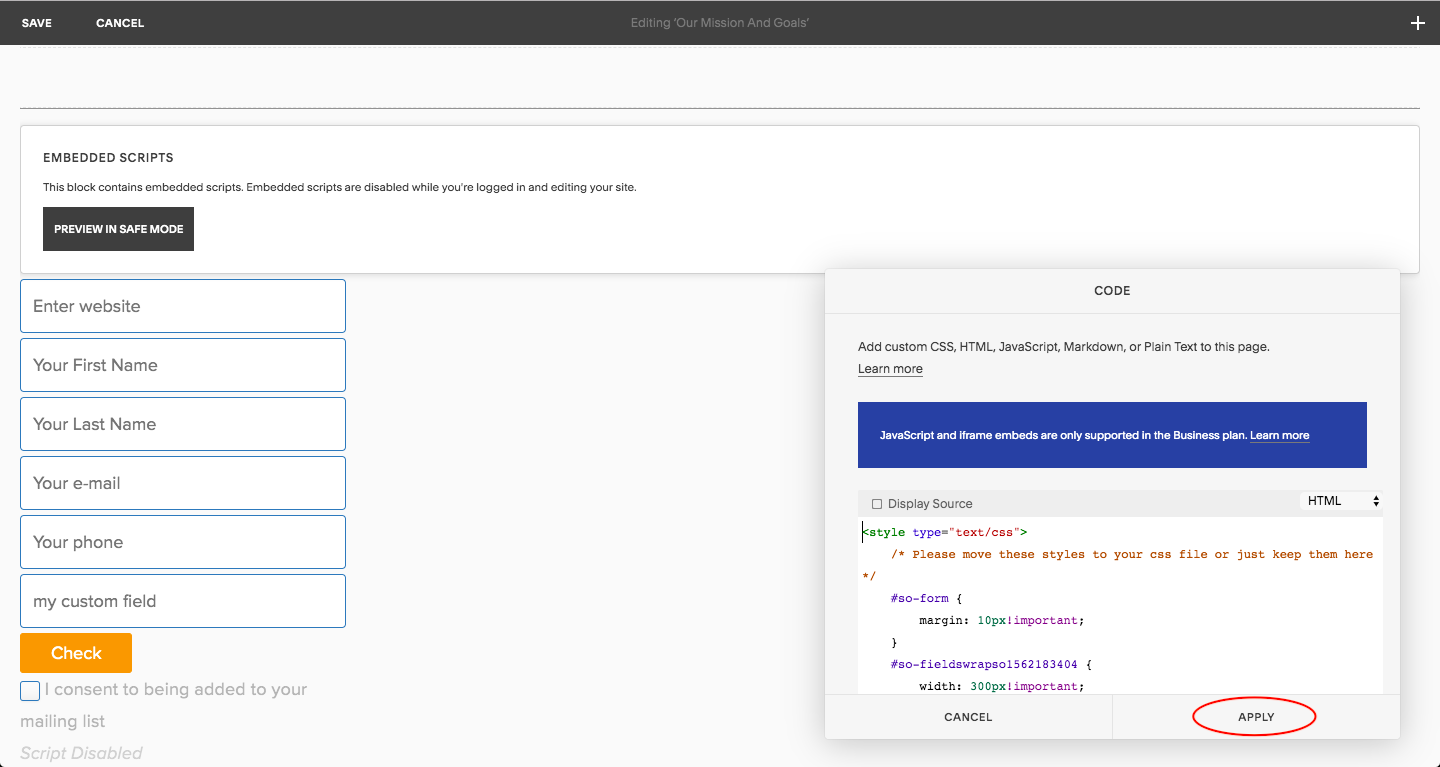The height and width of the screenshot is (767, 1440).
Task: Select the Your Last Name field
Action: 183,424
